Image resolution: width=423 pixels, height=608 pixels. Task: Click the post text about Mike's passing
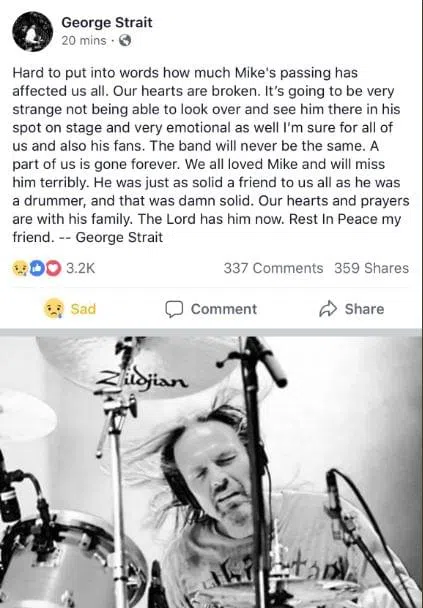(211, 155)
